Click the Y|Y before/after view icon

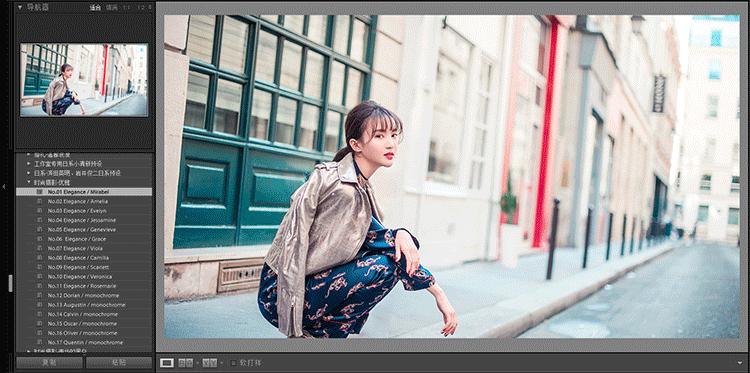[210, 363]
